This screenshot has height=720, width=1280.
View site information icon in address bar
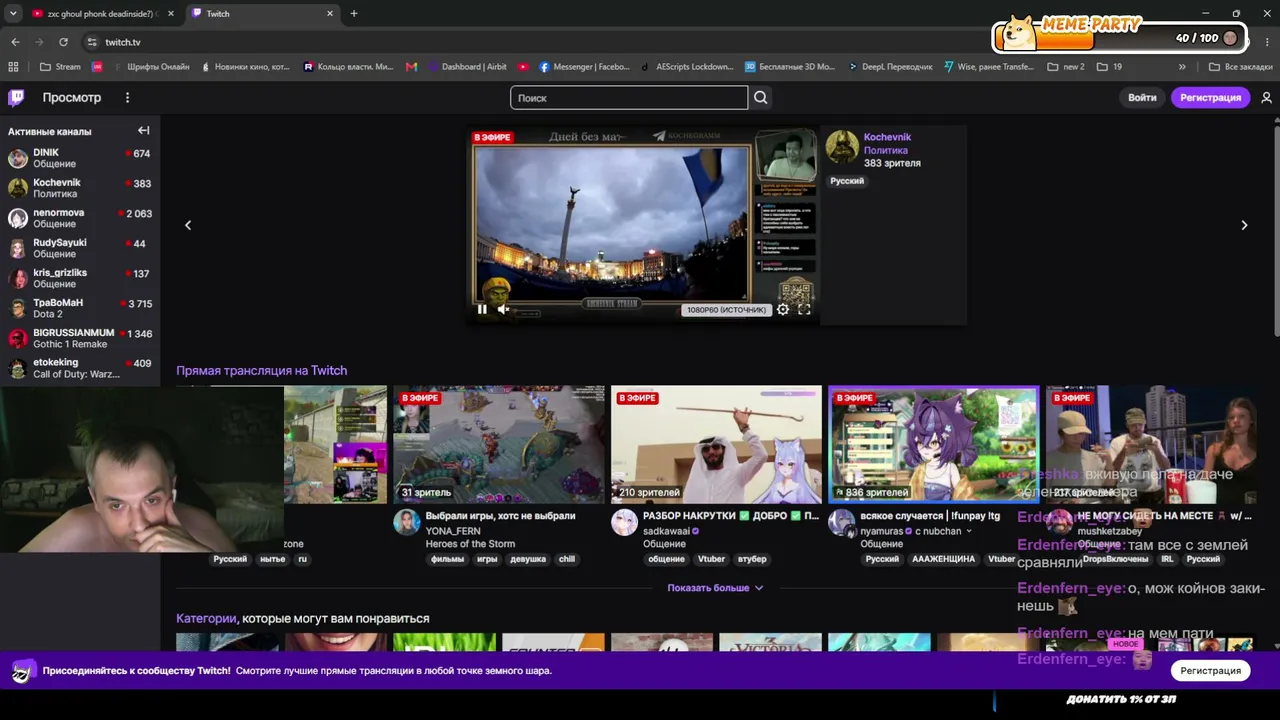(x=92, y=42)
